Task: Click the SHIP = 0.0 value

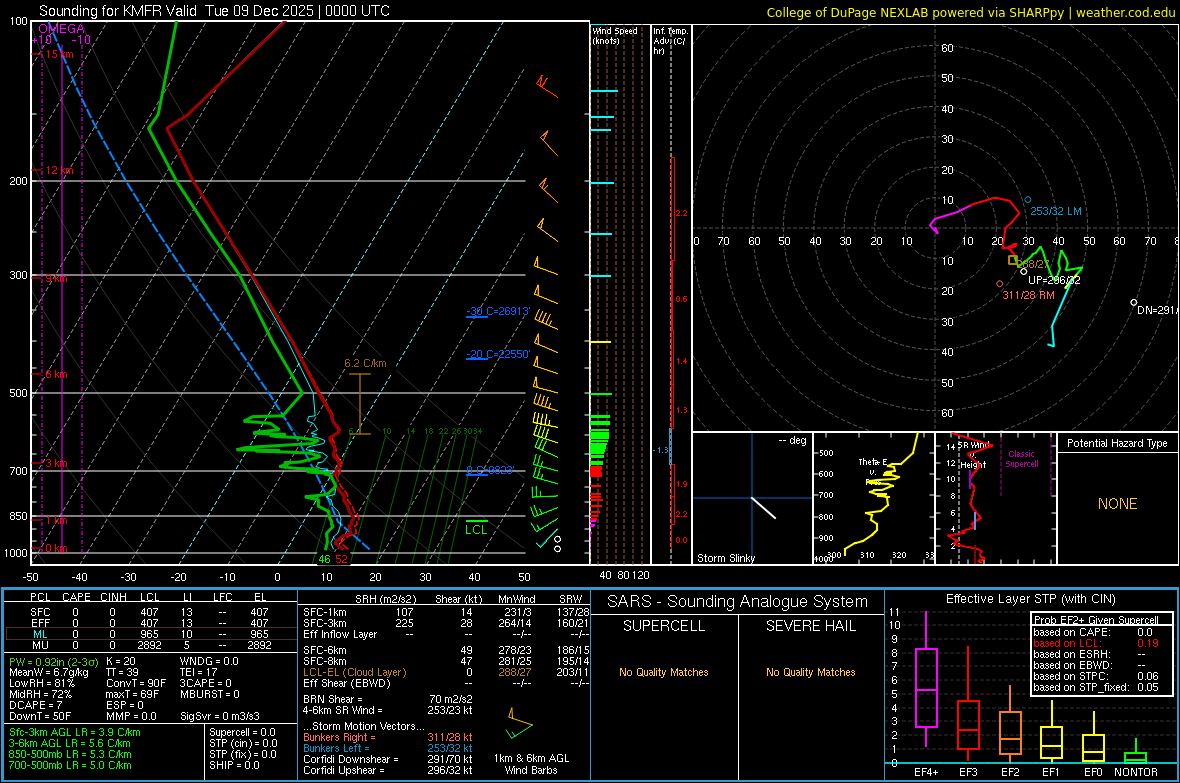Action: pyautogui.click(x=234, y=765)
